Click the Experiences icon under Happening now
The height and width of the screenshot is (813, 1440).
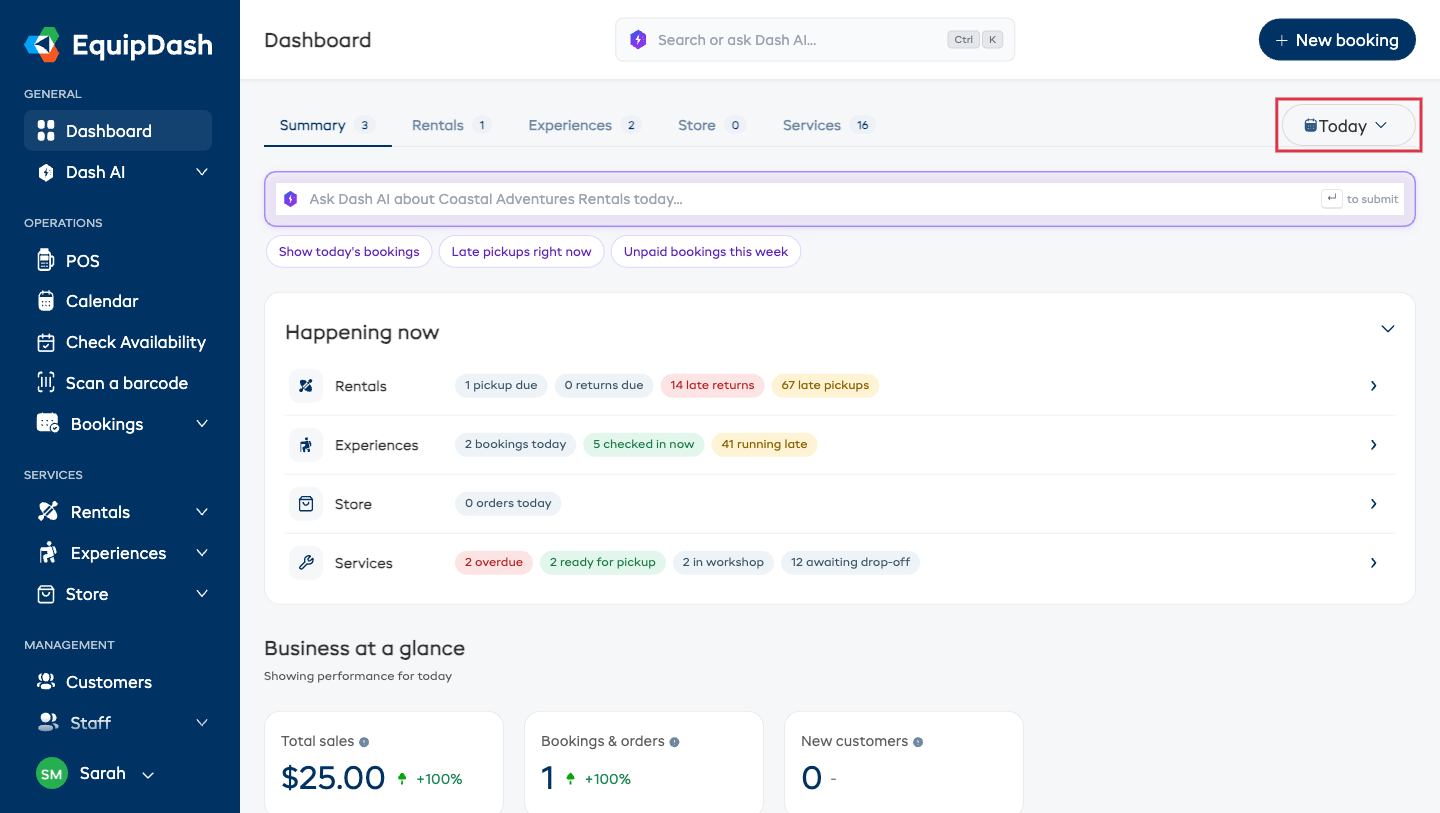tap(306, 445)
